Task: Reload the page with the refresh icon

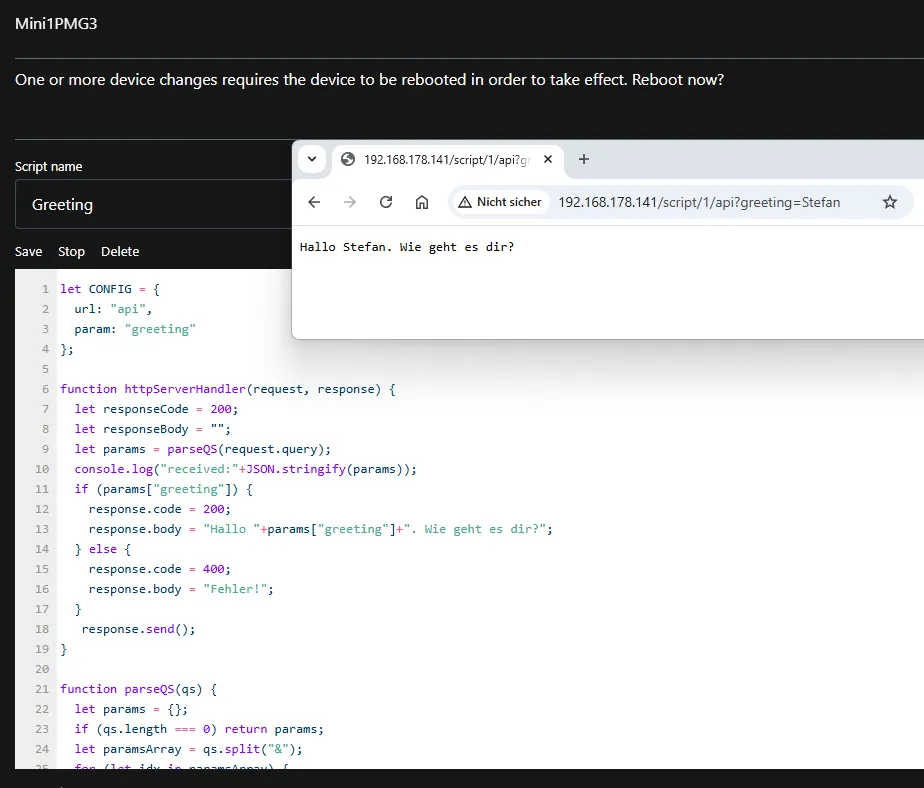Action: [386, 202]
